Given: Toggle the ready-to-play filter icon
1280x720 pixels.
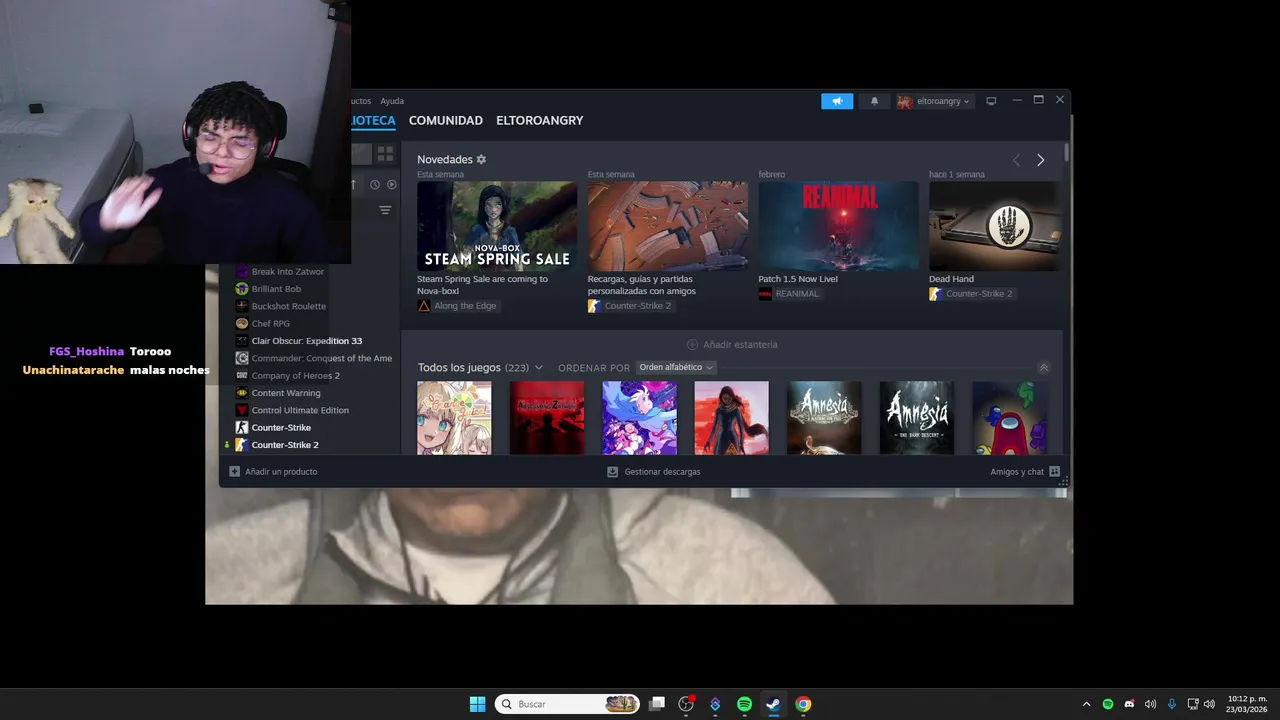Looking at the screenshot, I should 392,184.
